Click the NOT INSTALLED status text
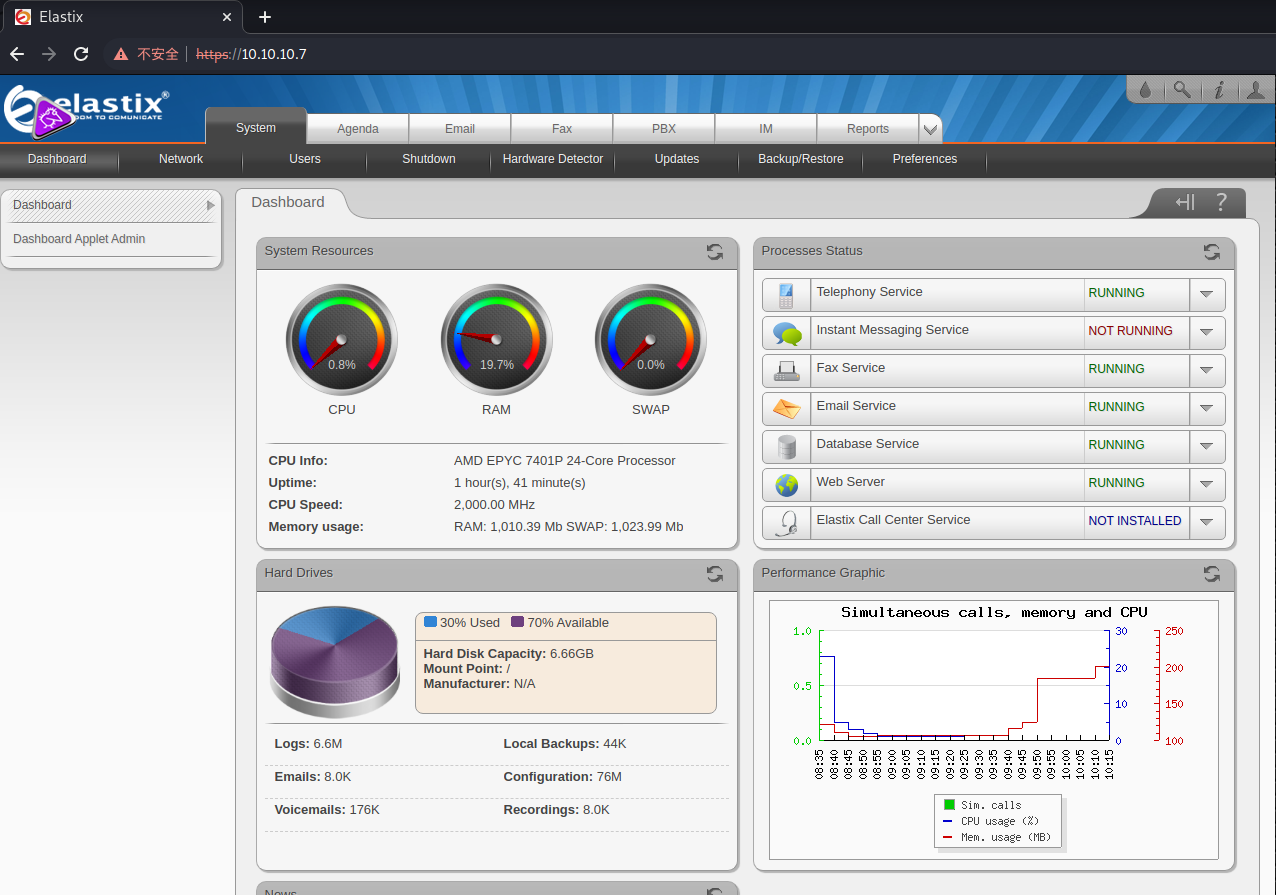Screen dimensions: 1276x895 point(1135,521)
